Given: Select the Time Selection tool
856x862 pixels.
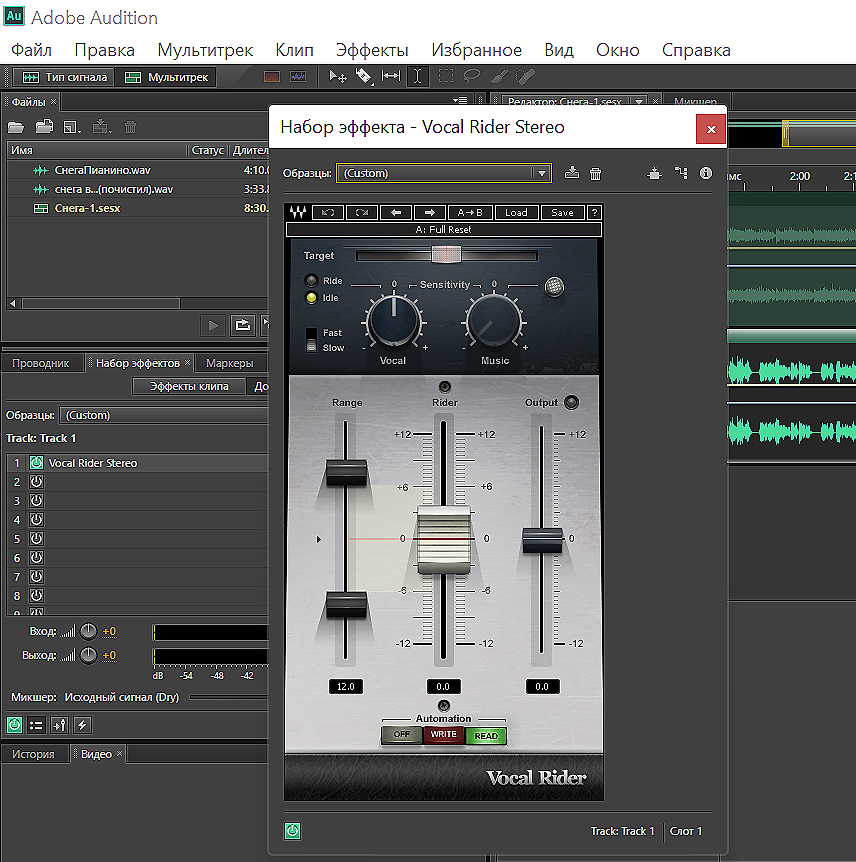Looking at the screenshot, I should click(x=417, y=76).
